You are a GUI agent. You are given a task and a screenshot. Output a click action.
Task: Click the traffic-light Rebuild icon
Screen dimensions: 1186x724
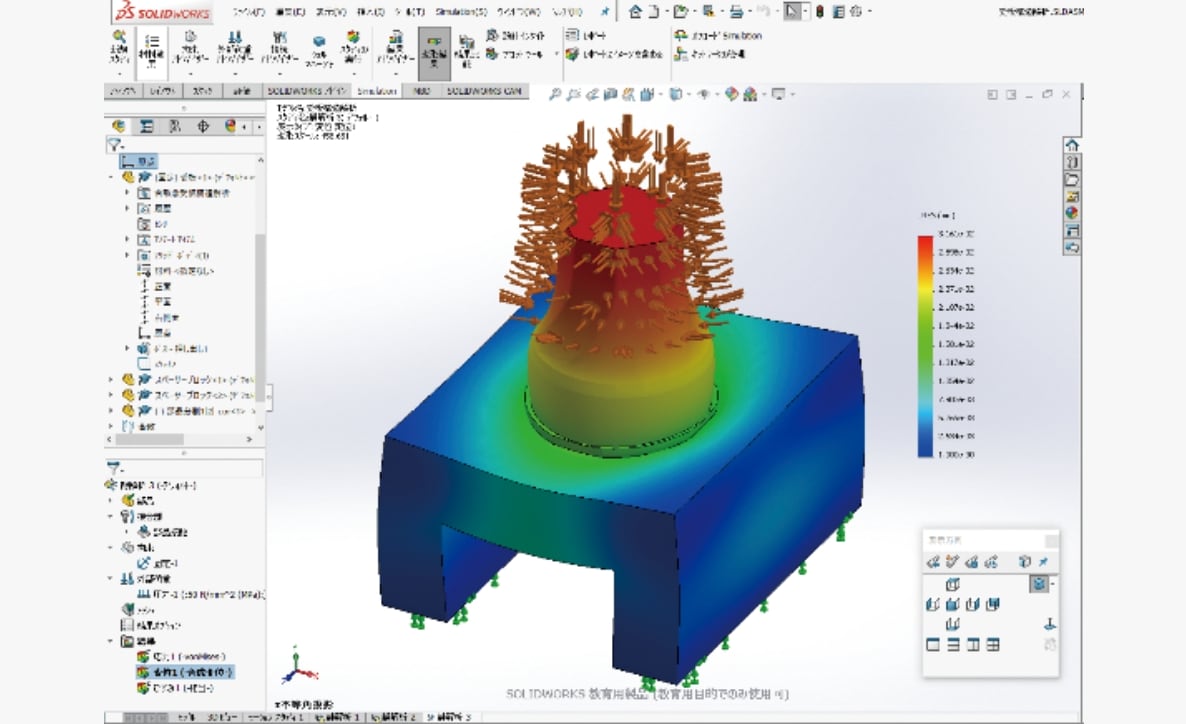(x=820, y=12)
